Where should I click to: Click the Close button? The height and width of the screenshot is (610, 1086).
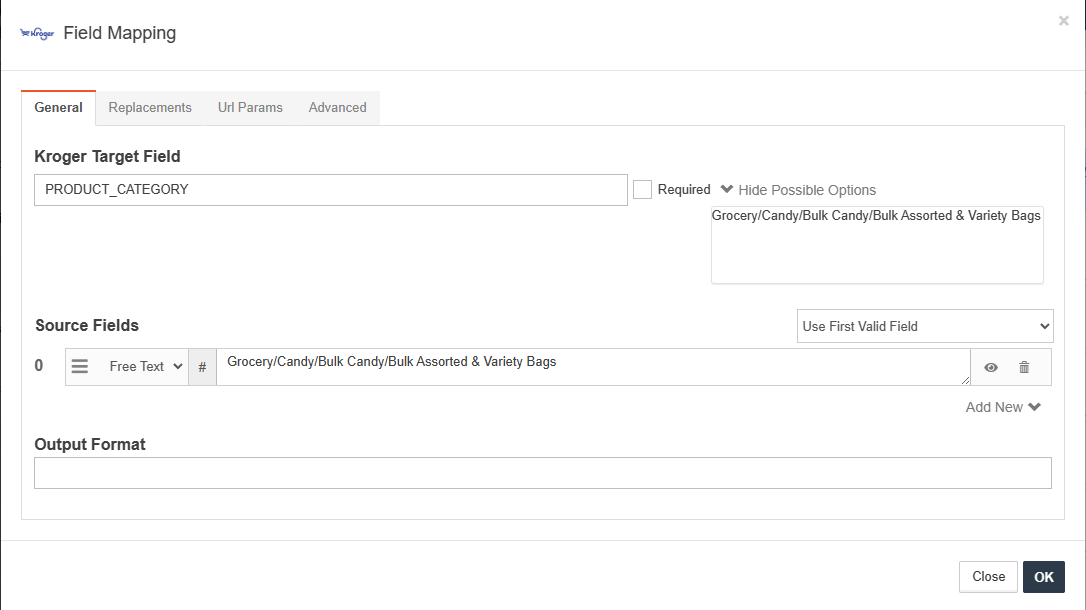(x=988, y=576)
